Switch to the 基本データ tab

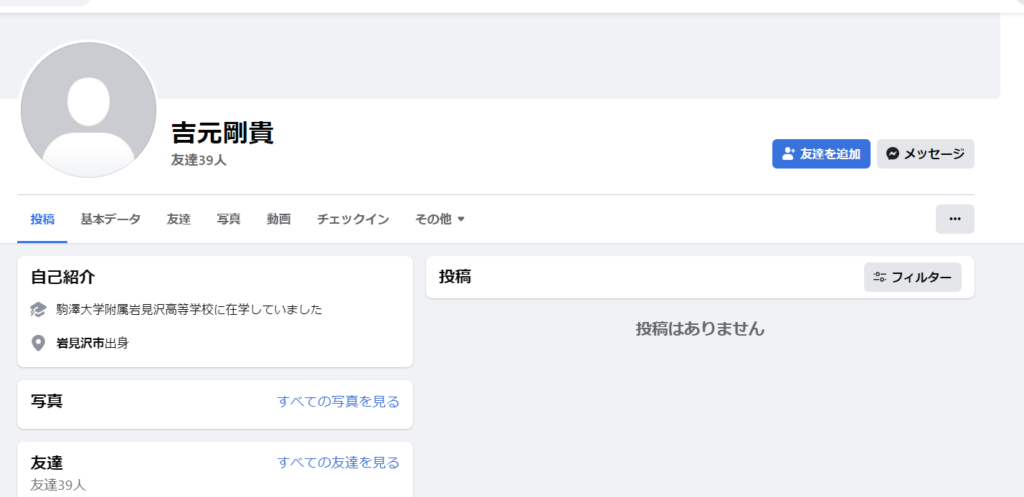click(110, 219)
